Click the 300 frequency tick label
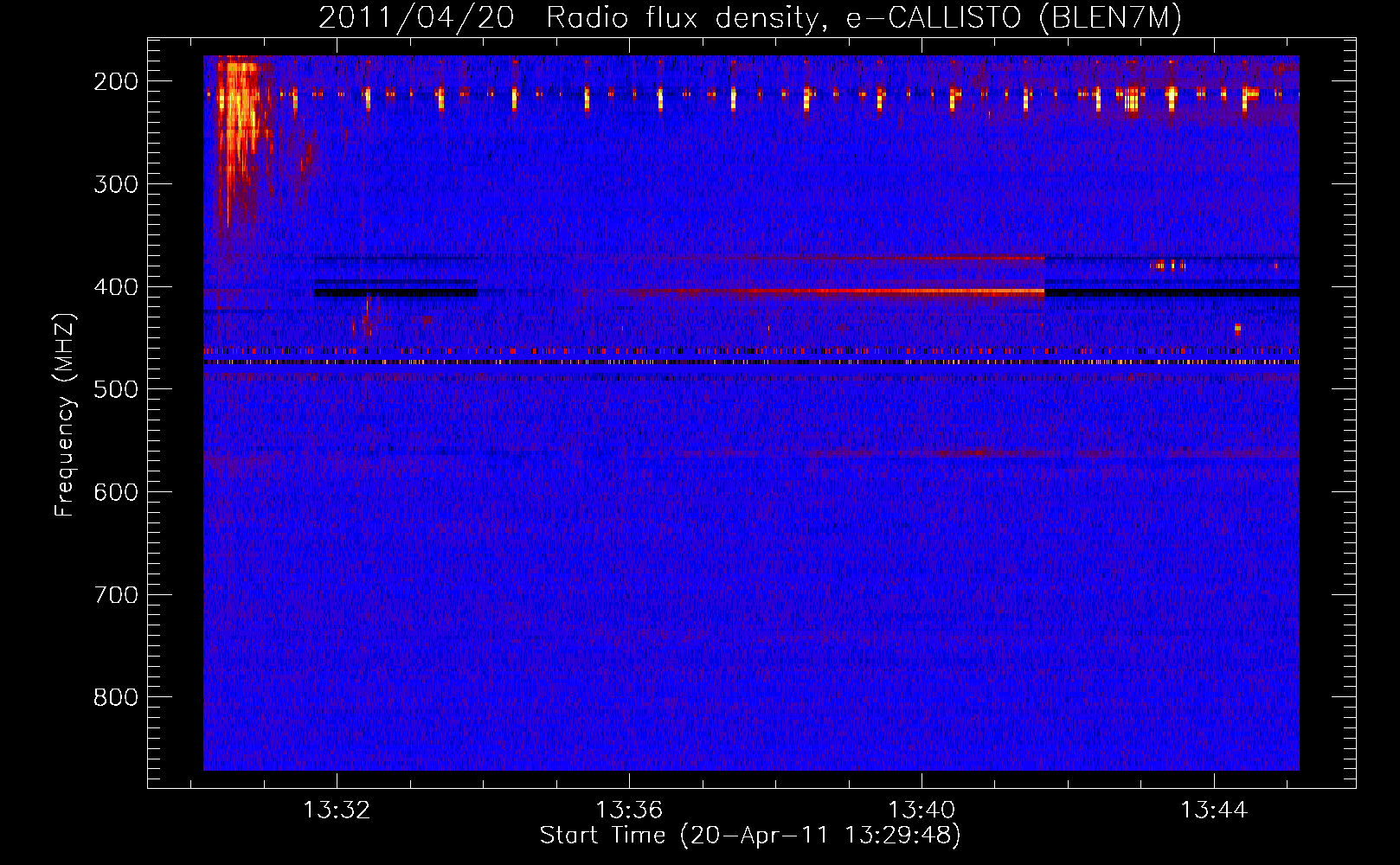1400x865 pixels. click(116, 184)
